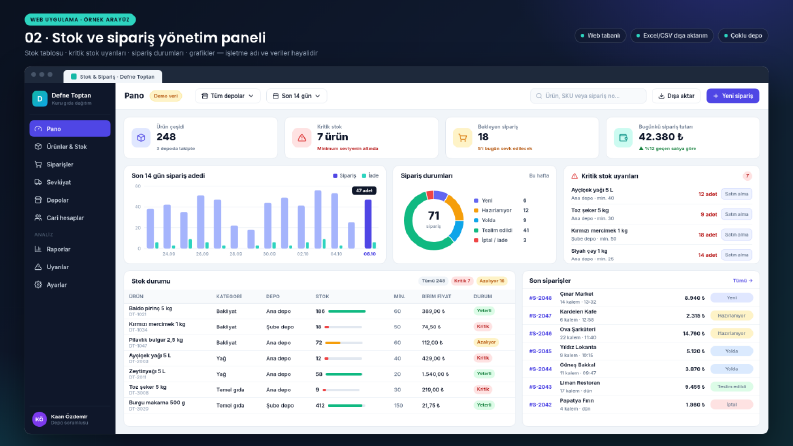This screenshot has height=446, width=793.
Task: Click the BİRİM FİYAT column header
Action: (436, 296)
